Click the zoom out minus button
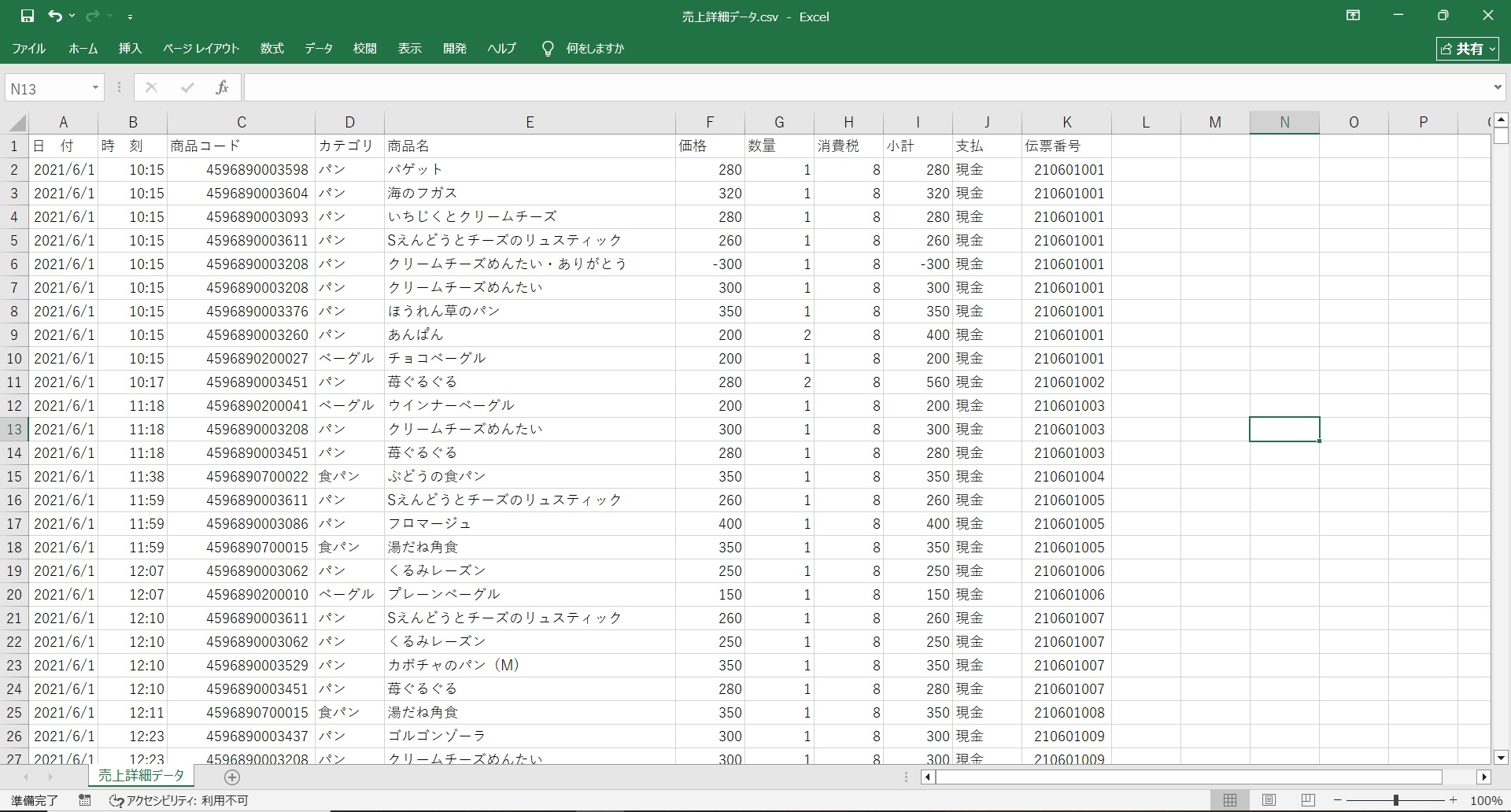Viewport: 1511px width, 812px height. coord(1337,800)
